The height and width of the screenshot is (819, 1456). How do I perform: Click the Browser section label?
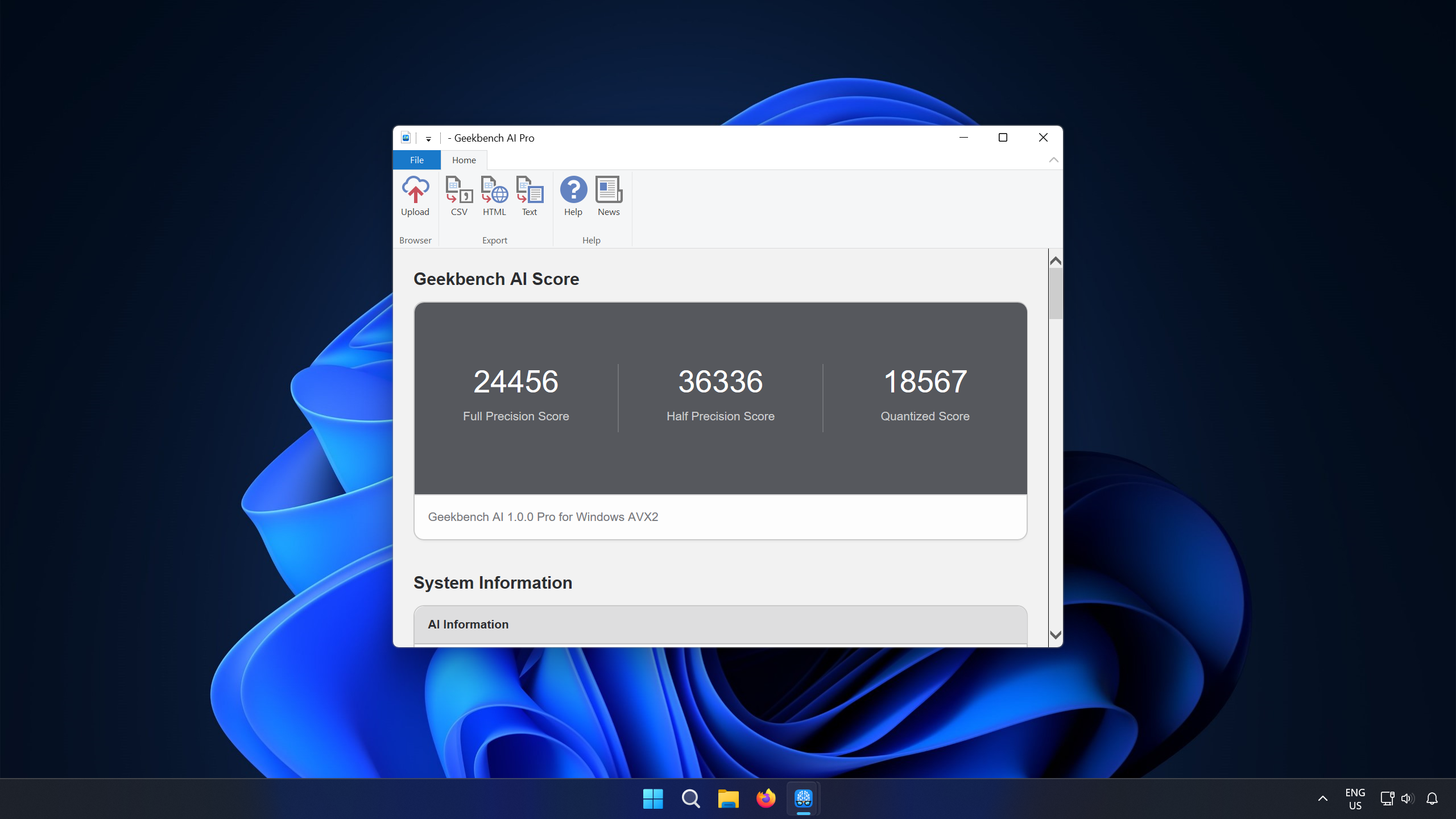[x=415, y=240]
